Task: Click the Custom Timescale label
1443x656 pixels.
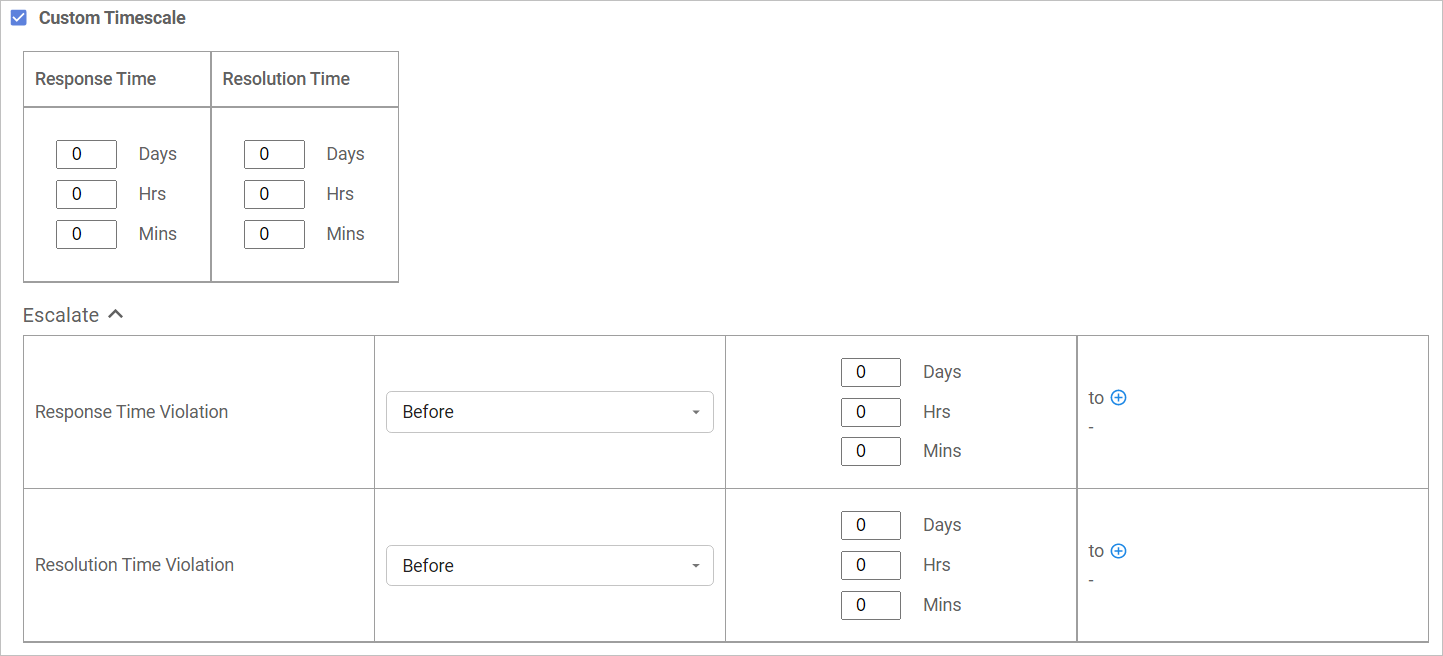Action: (x=112, y=18)
